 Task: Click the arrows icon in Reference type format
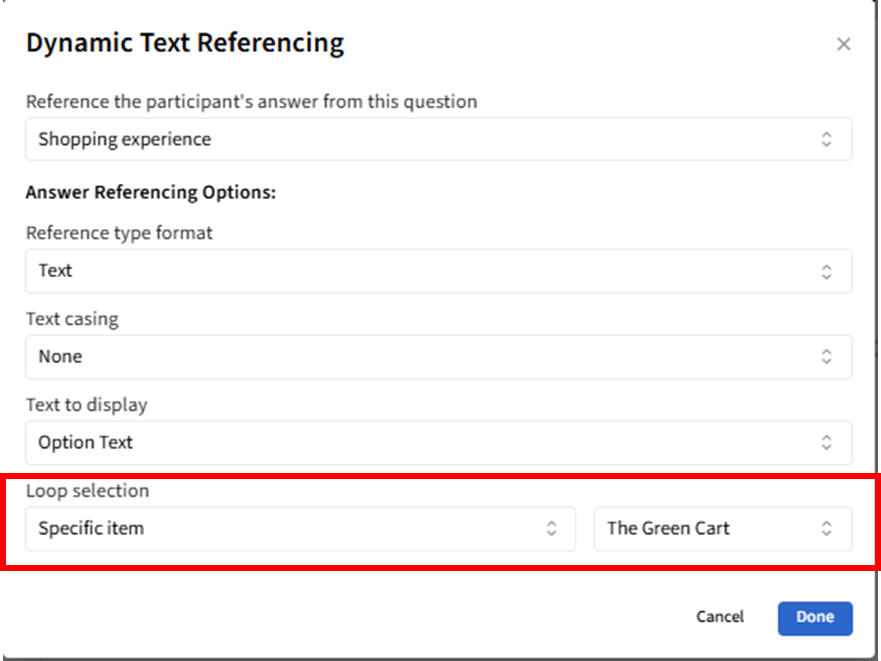826,271
